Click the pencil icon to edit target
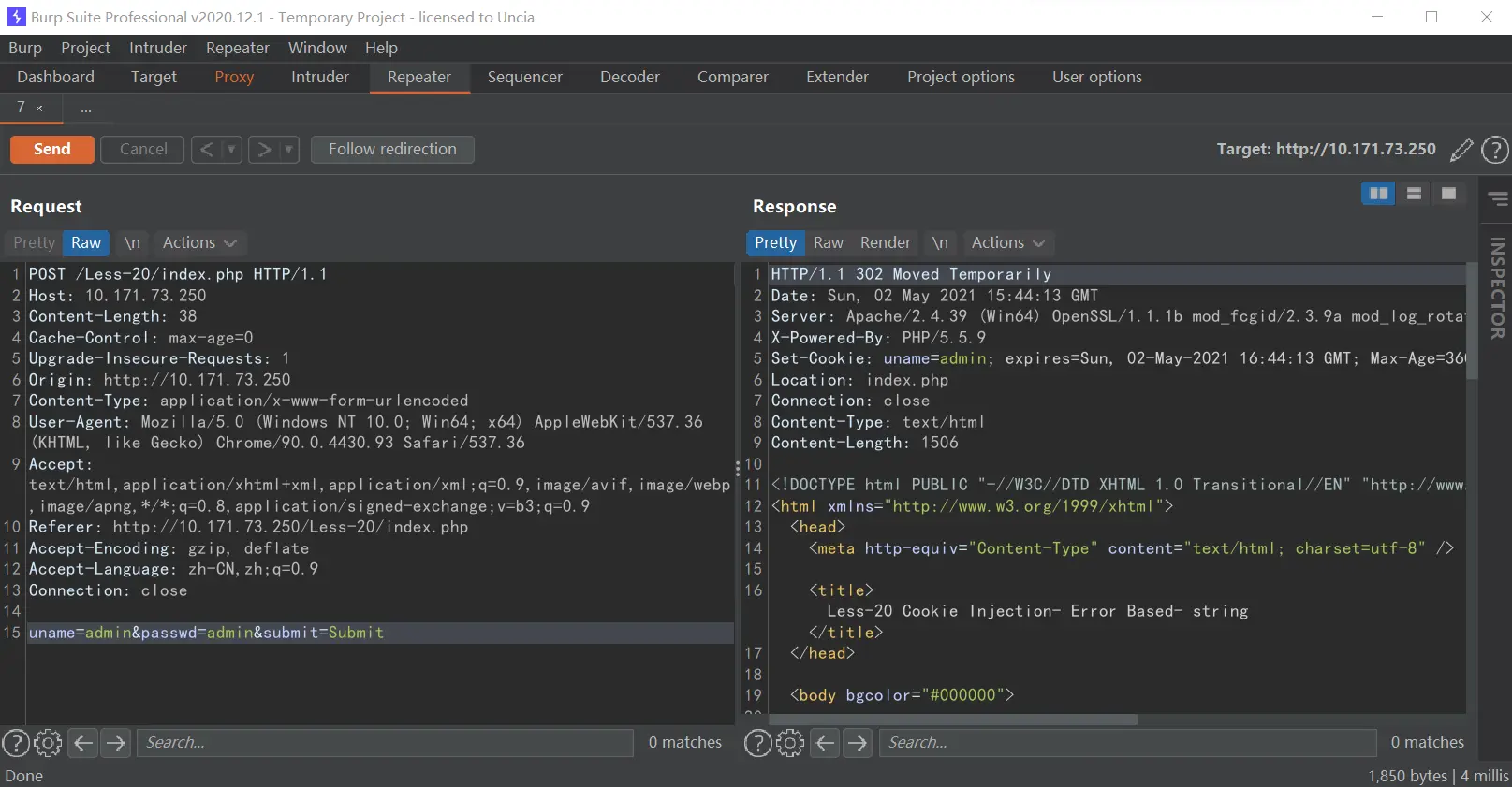 click(1461, 150)
